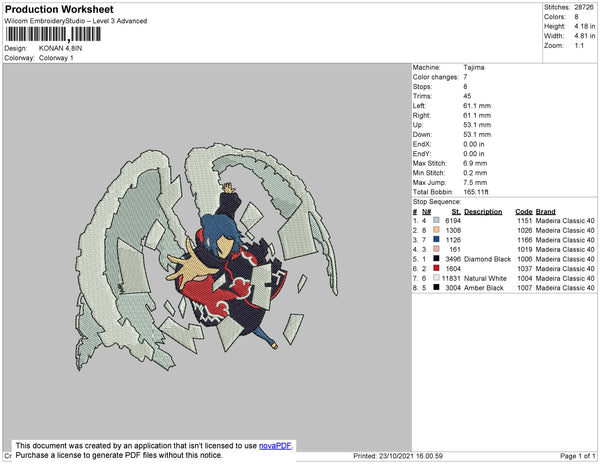The width and height of the screenshot is (600, 464).
Task: Click the 'Code' column header
Action: click(524, 212)
